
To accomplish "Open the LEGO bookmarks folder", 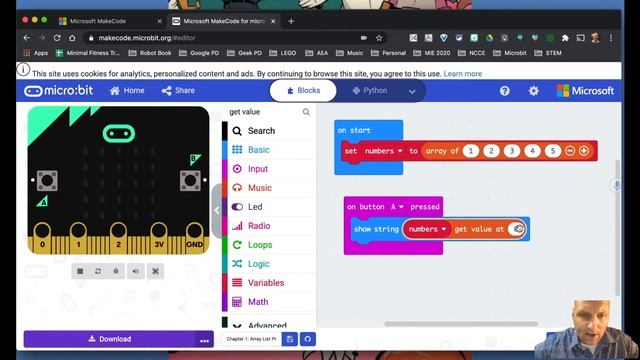I will 282,53.
